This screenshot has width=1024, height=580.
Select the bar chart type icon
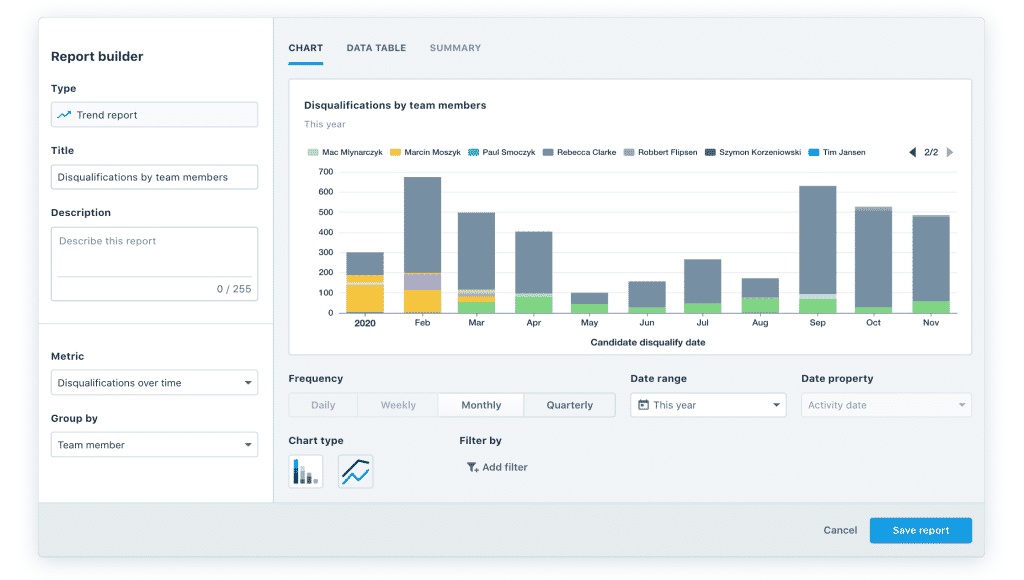(305, 470)
